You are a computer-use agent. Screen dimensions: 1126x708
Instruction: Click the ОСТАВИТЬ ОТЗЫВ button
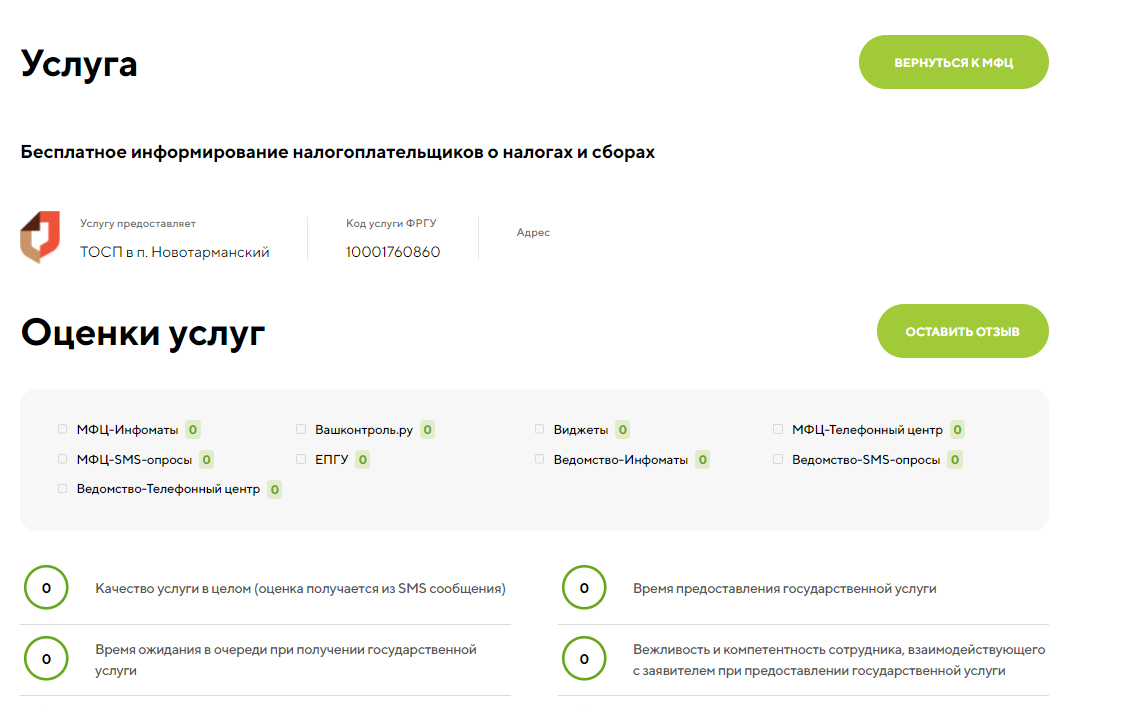click(x=962, y=331)
